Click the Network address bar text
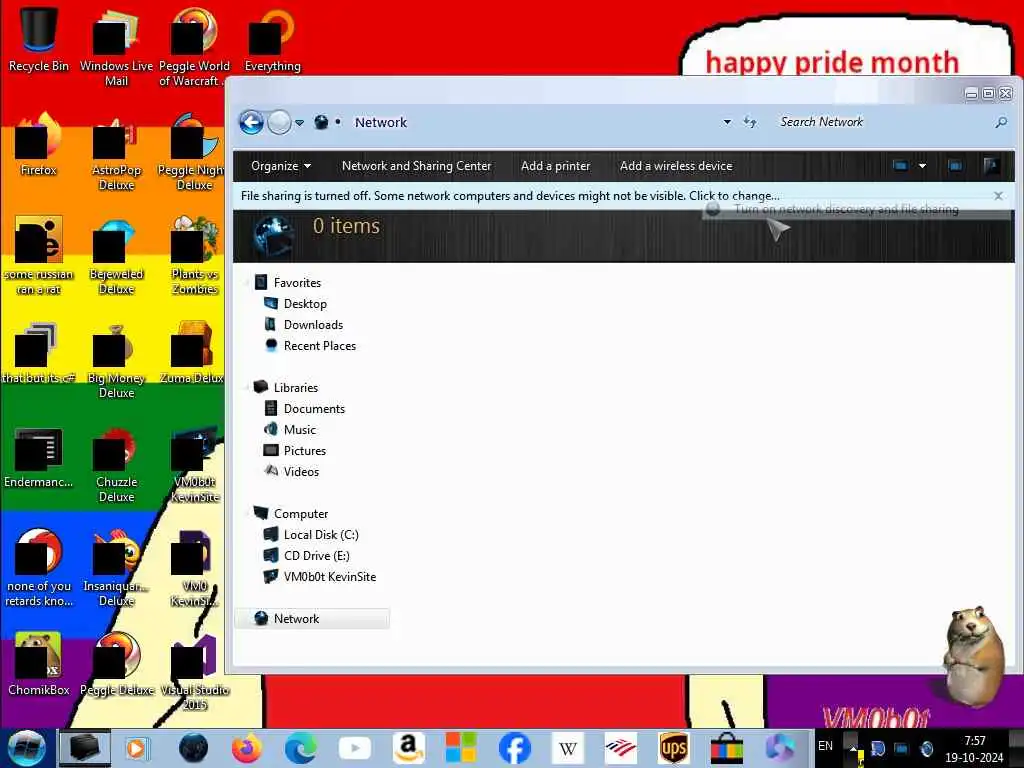 381,122
